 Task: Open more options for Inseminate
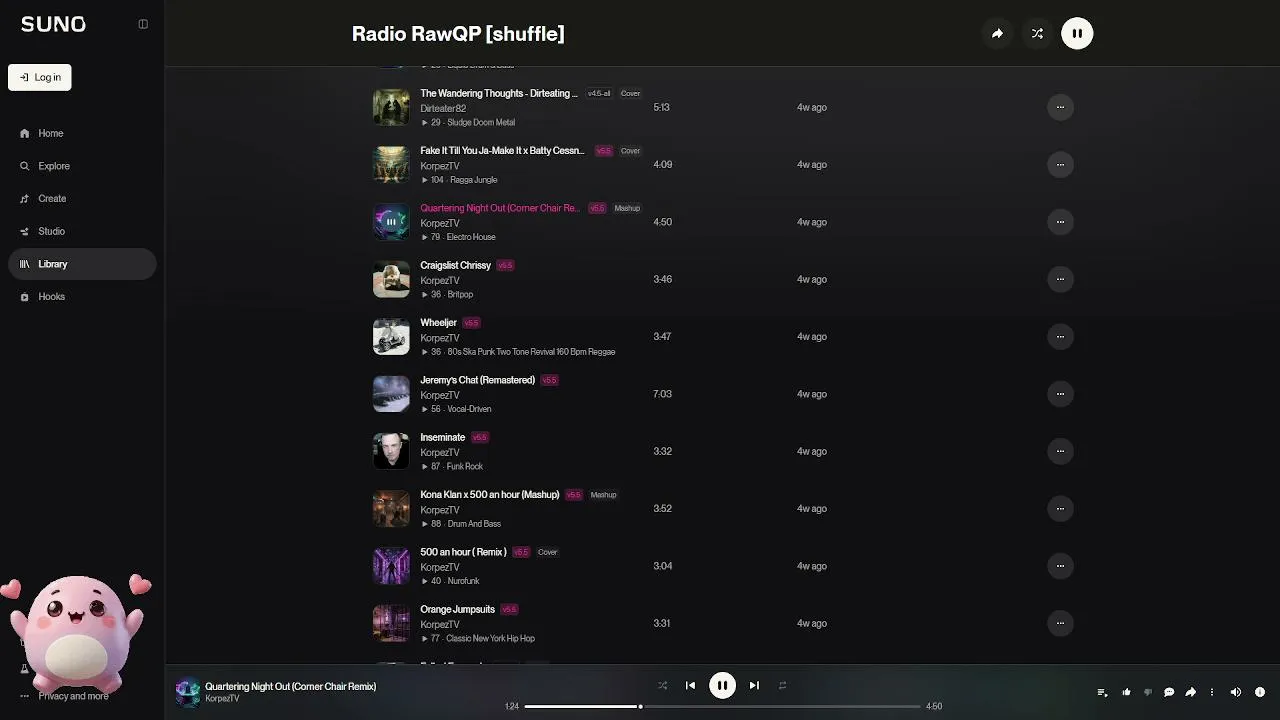(x=1060, y=451)
